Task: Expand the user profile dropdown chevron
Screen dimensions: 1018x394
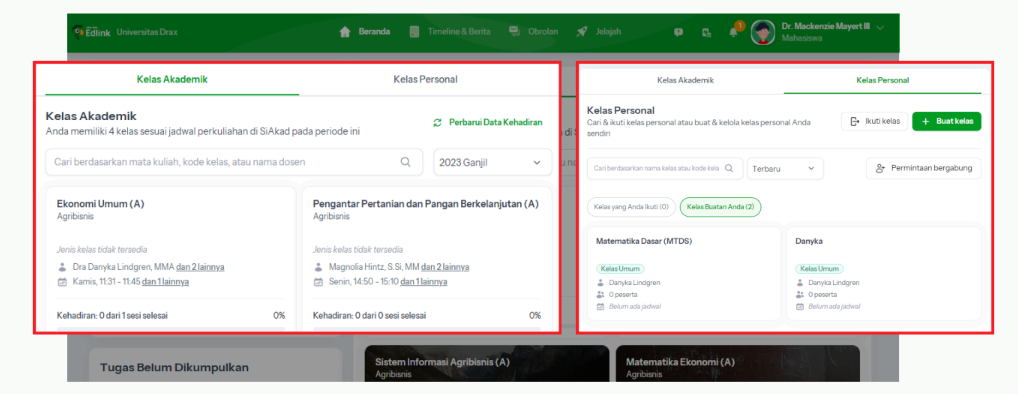Action: (x=880, y=28)
